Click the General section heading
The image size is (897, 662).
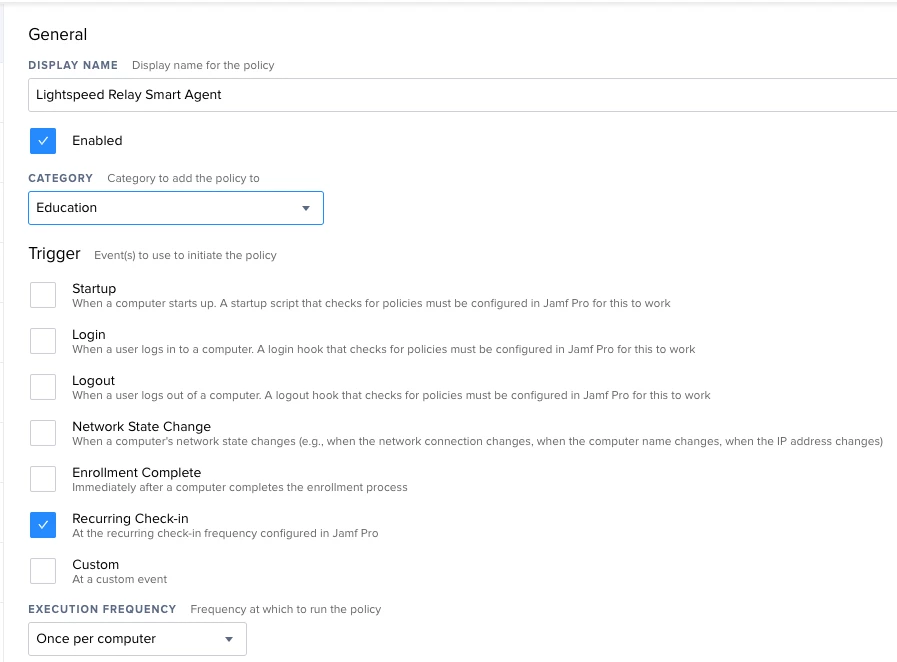[58, 34]
